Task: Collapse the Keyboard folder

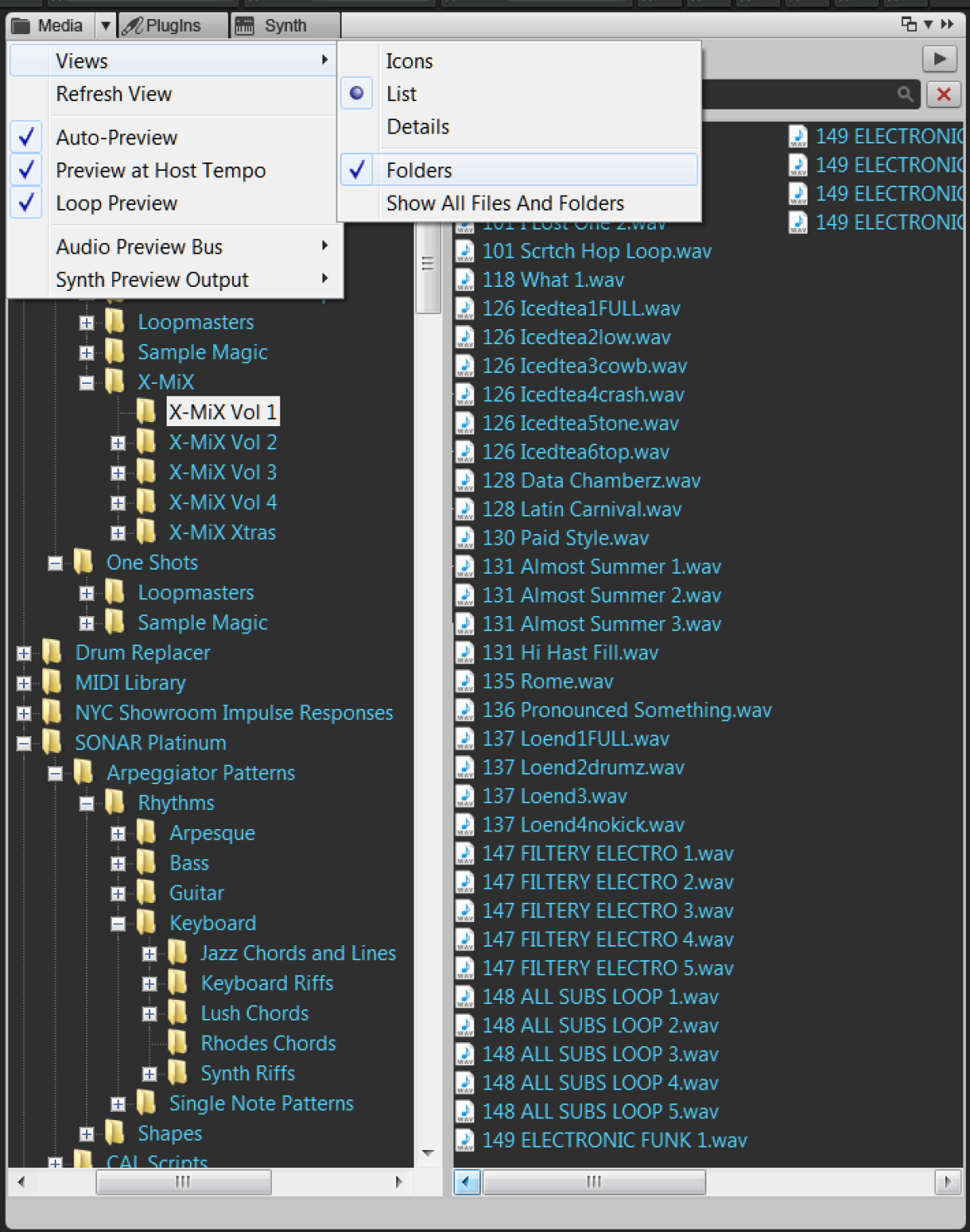Action: tap(118, 924)
